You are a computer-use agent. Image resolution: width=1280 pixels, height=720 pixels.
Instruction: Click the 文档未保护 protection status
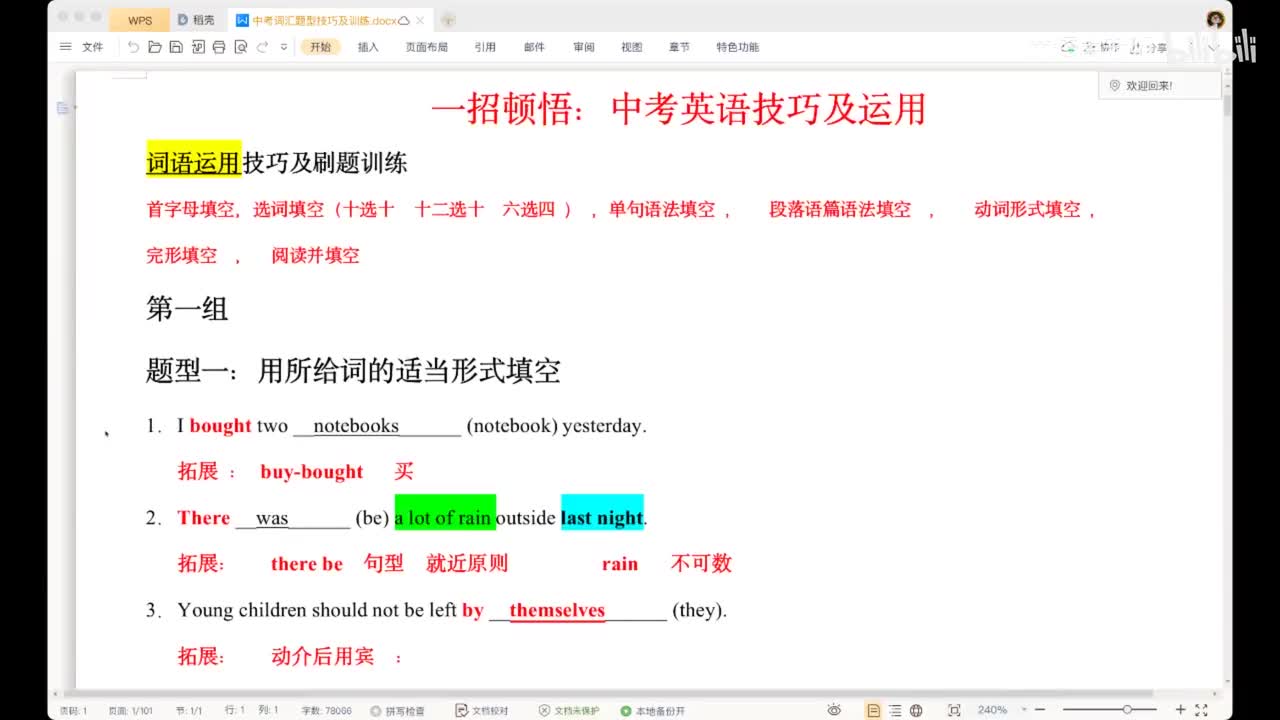click(569, 711)
